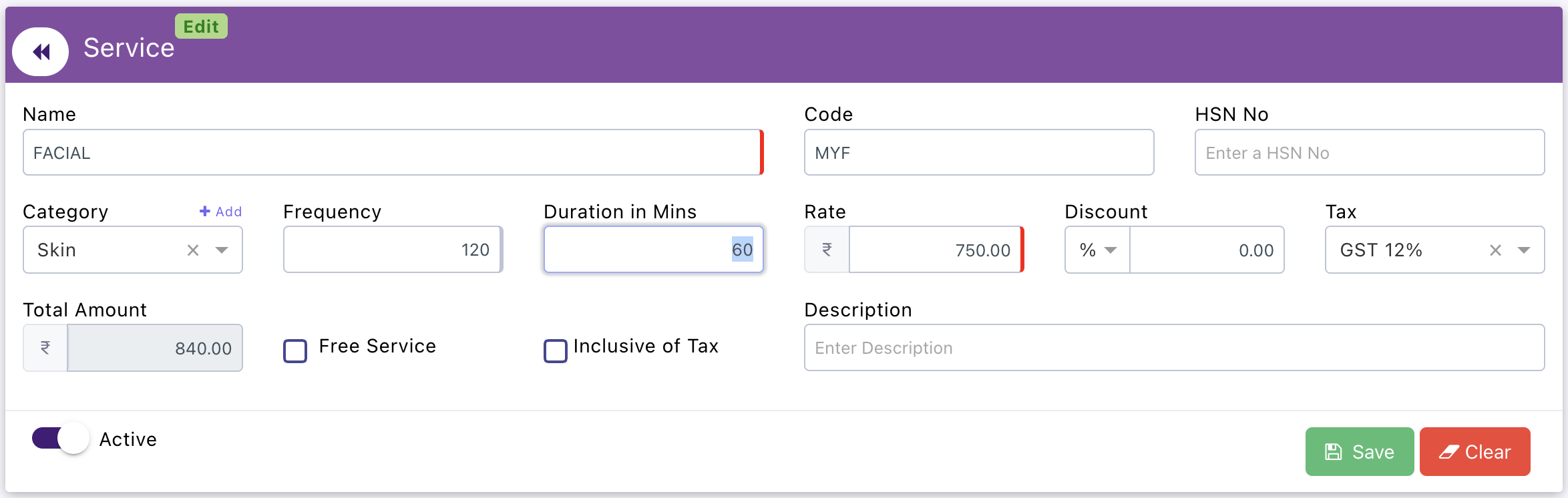The width and height of the screenshot is (1568, 498).
Task: Enable the Inclusive of Tax checkbox
Action: pos(556,350)
